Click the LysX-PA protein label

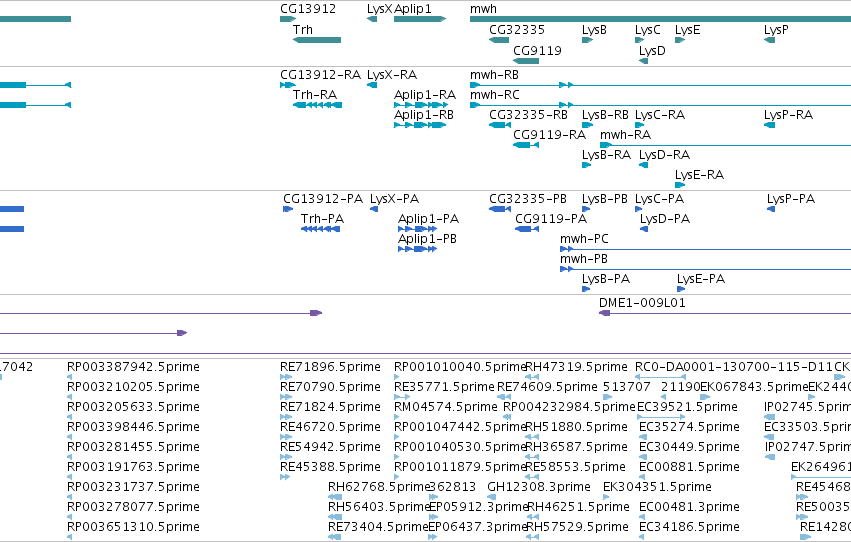(x=395, y=199)
